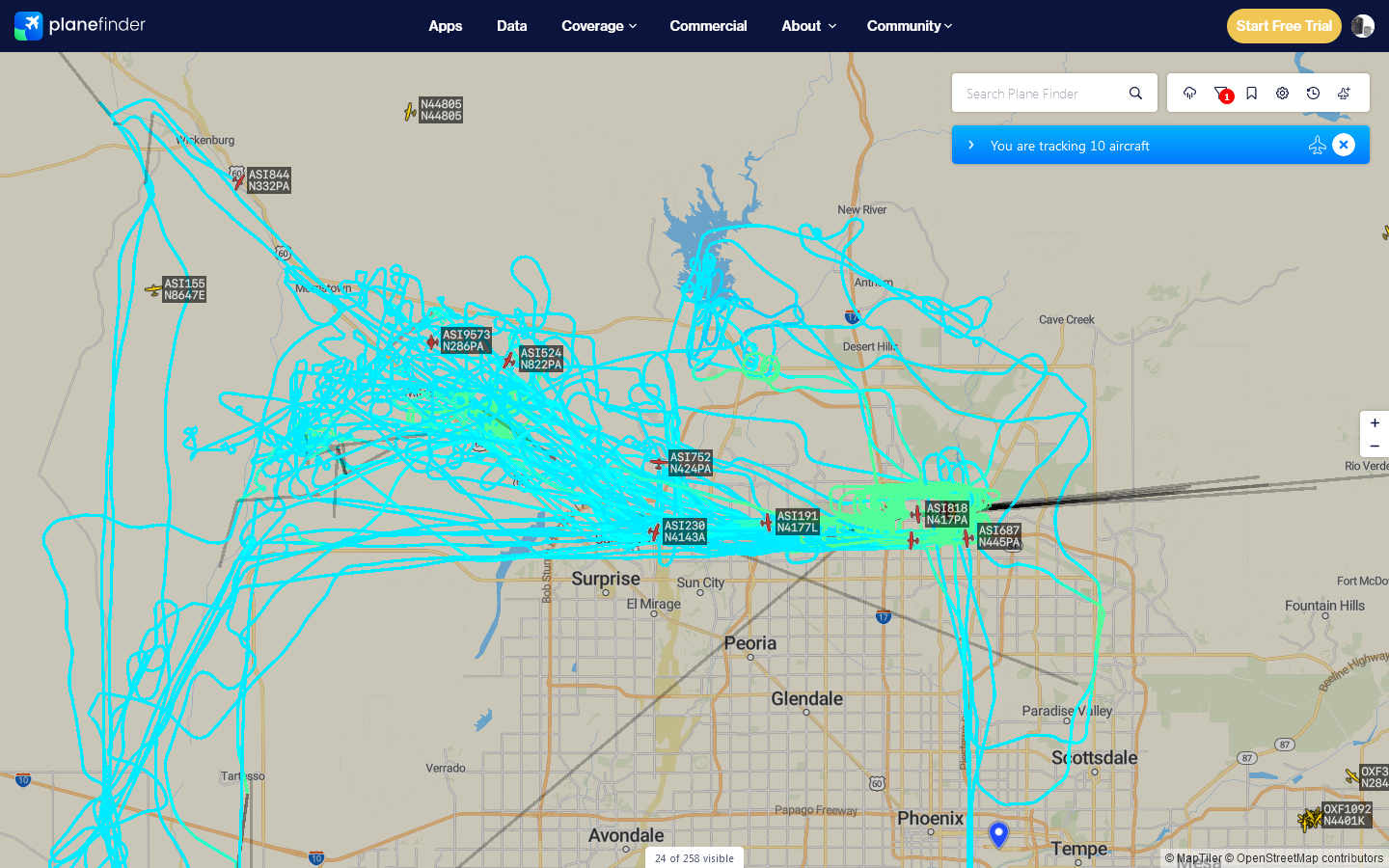The height and width of the screenshot is (868, 1389).
Task: Select aircraft icon for N44805
Action: point(410,112)
